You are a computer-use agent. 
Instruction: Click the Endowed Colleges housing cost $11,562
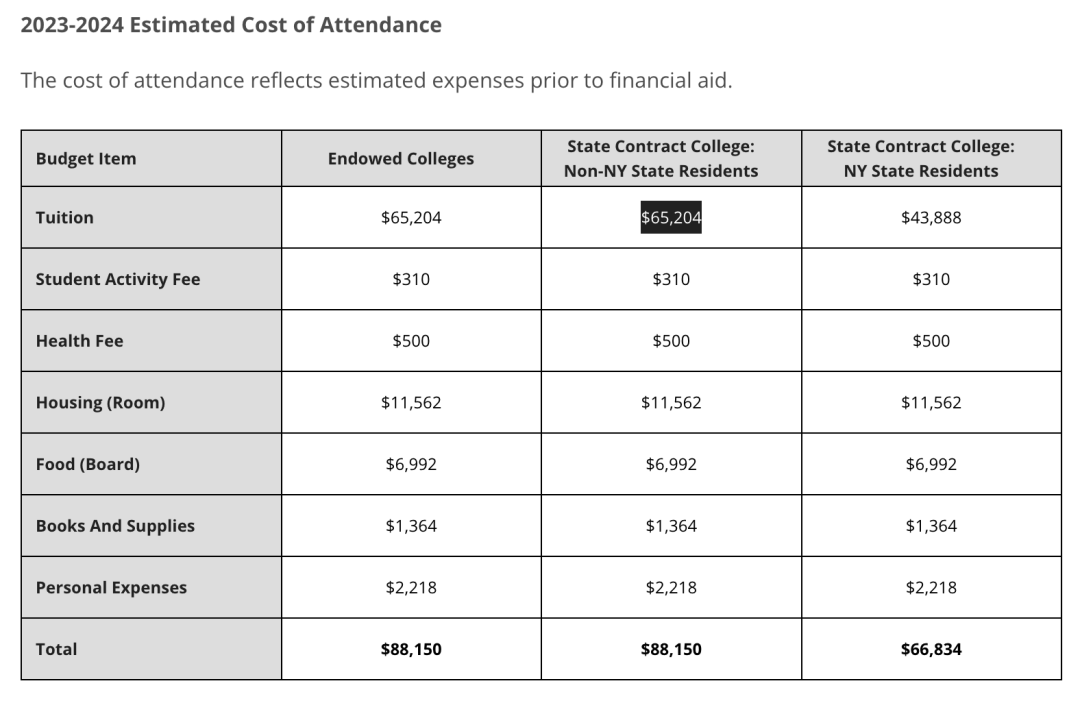pos(411,403)
